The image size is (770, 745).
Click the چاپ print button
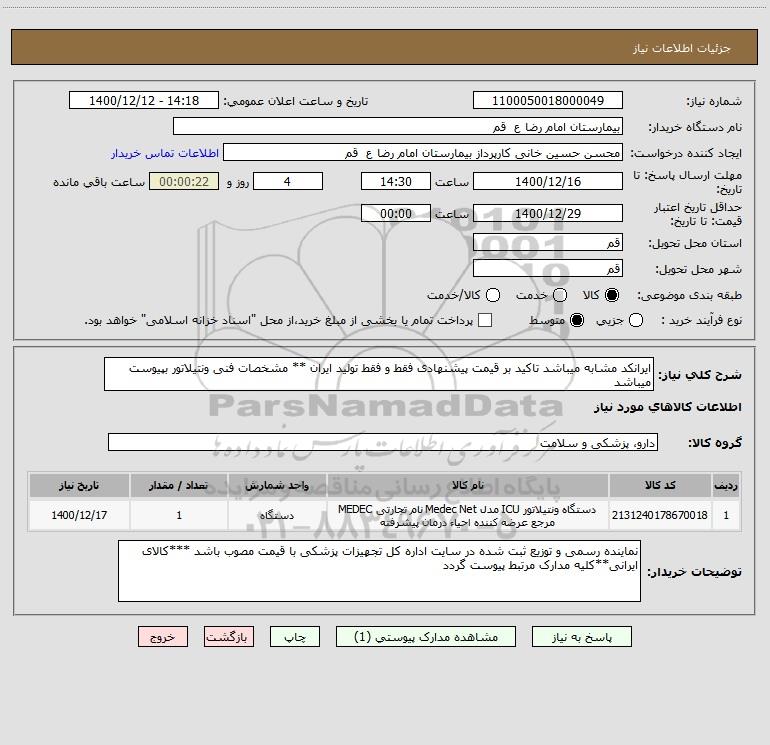pos(295,637)
